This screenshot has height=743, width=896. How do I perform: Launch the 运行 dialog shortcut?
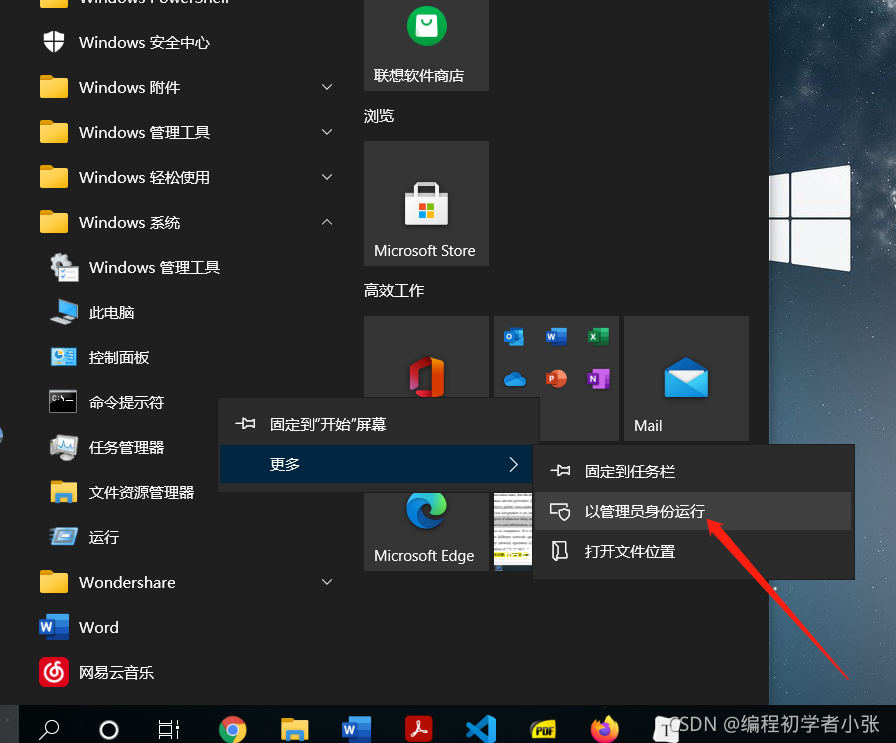click(x=100, y=537)
